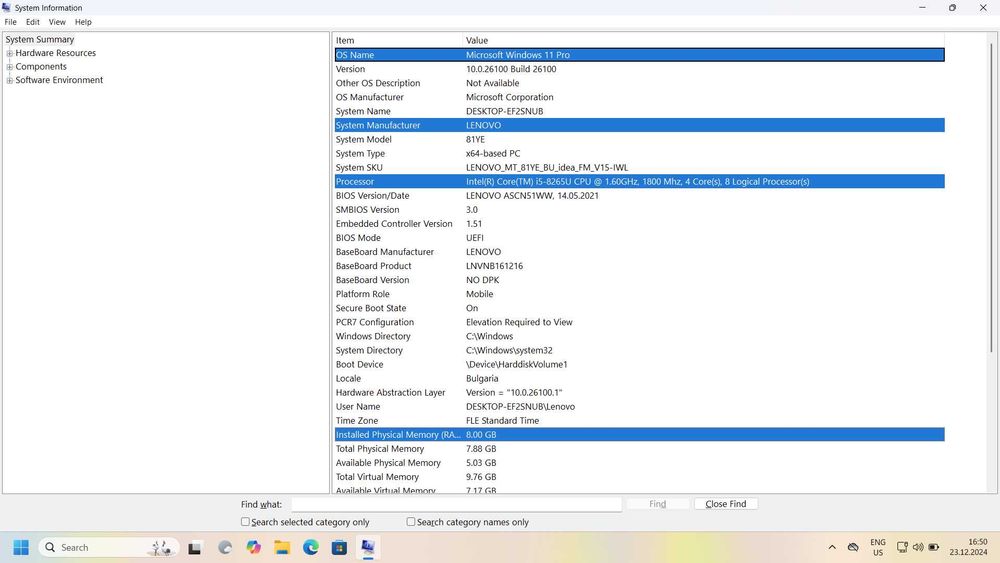Viewport: 1000px width, 563px height.
Task: Enable Search selected category only
Action: point(245,522)
